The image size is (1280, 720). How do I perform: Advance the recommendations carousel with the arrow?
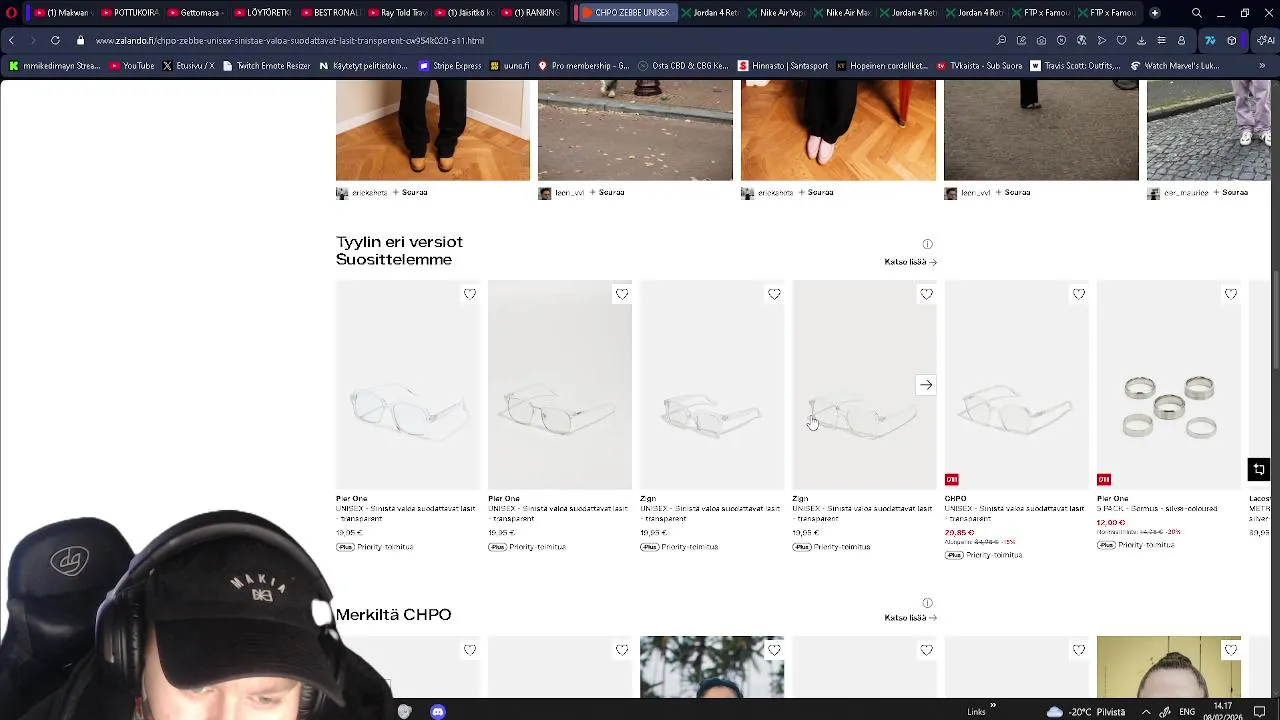pyautogui.click(x=926, y=385)
